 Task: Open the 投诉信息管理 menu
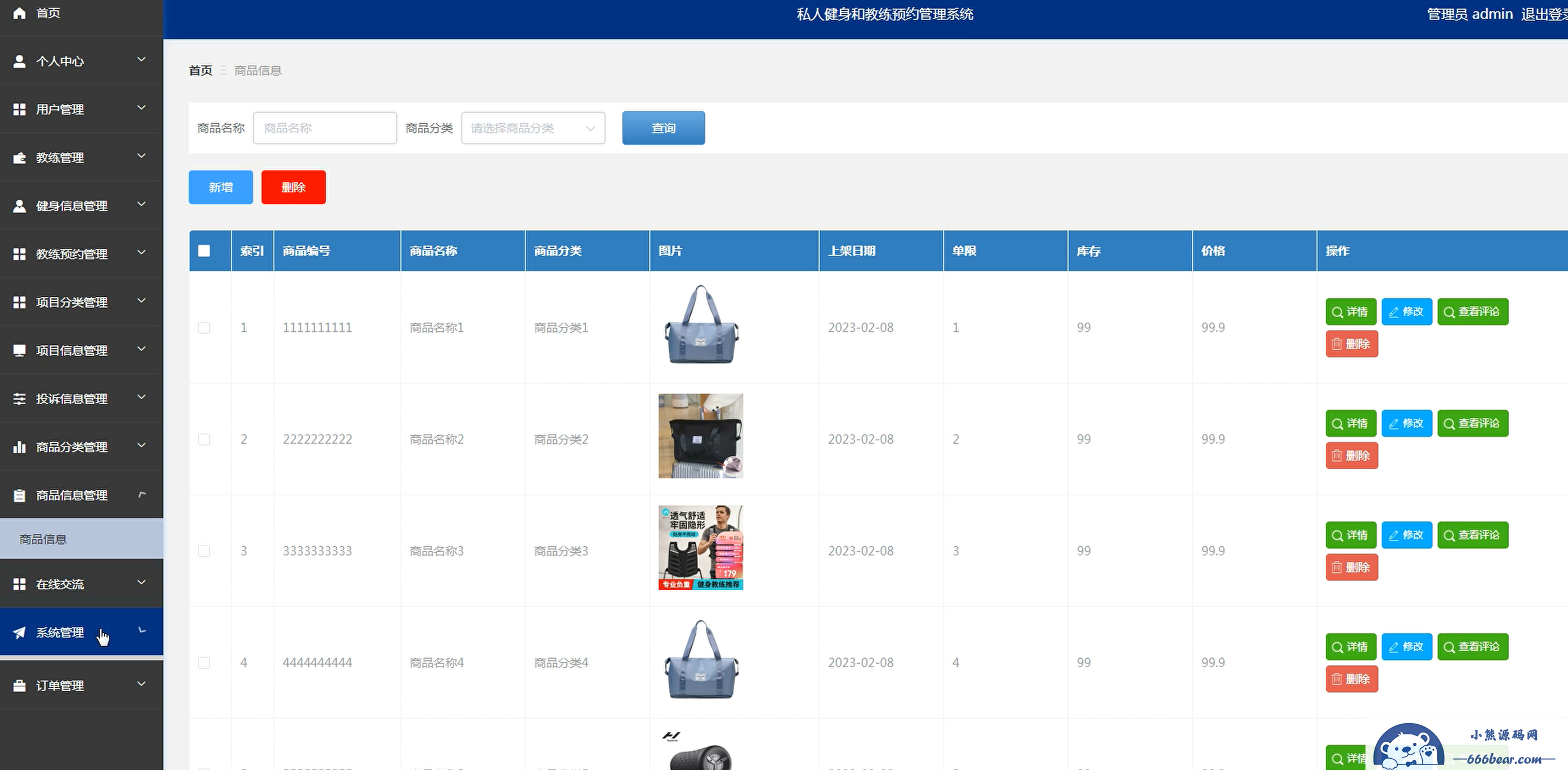click(x=81, y=399)
